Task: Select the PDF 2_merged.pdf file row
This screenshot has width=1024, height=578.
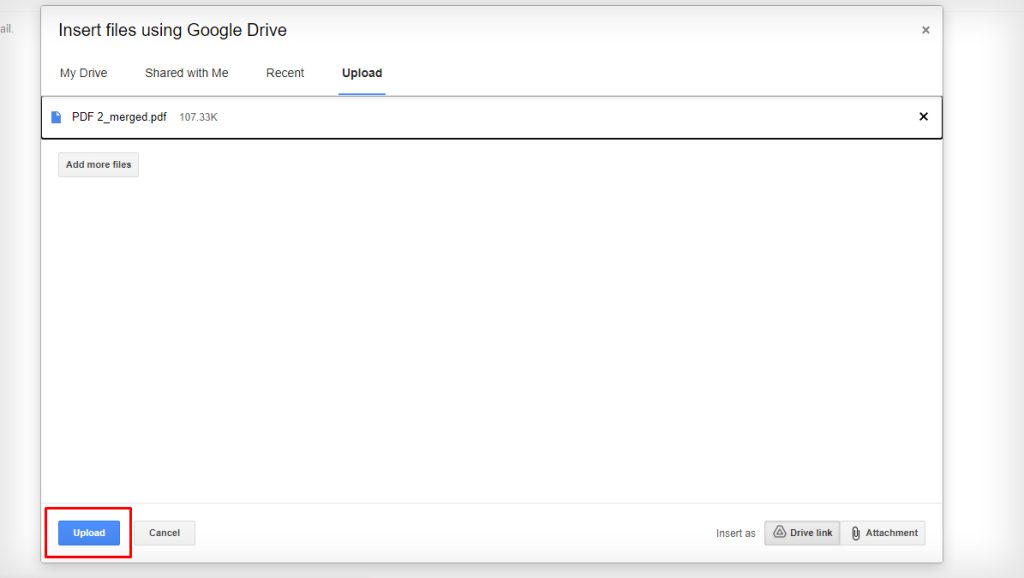Action: point(400,116)
